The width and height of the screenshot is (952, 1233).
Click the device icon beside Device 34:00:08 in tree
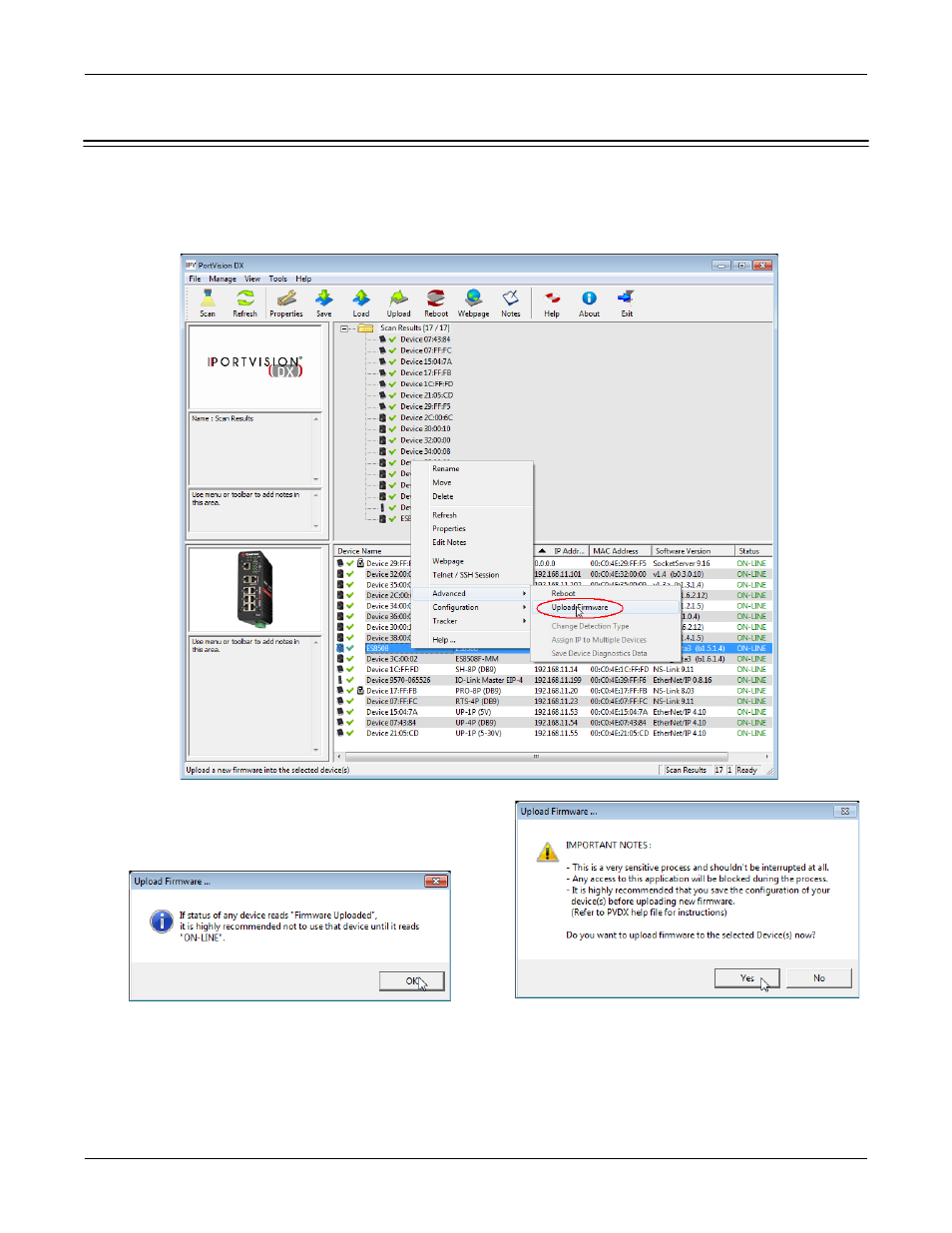(x=382, y=451)
